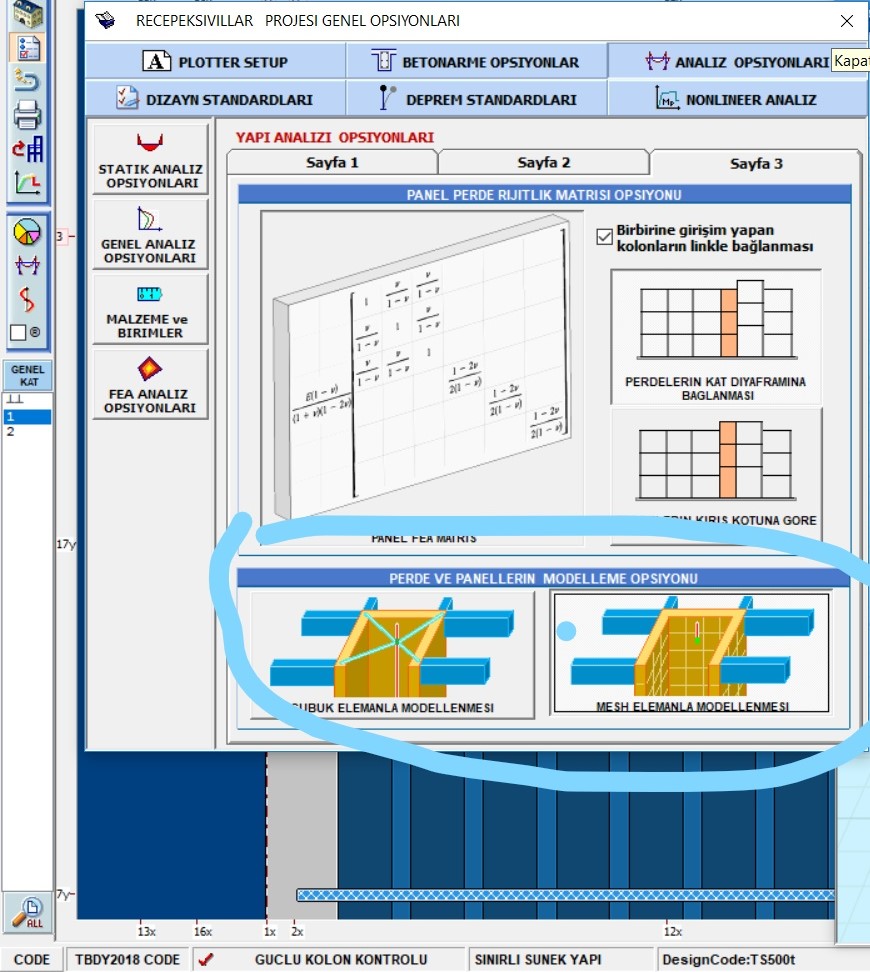The height and width of the screenshot is (972, 870).
Task: Select PERDELERIN KAT DIYAFRAMINA BAGLANMASI image option
Action: point(715,337)
